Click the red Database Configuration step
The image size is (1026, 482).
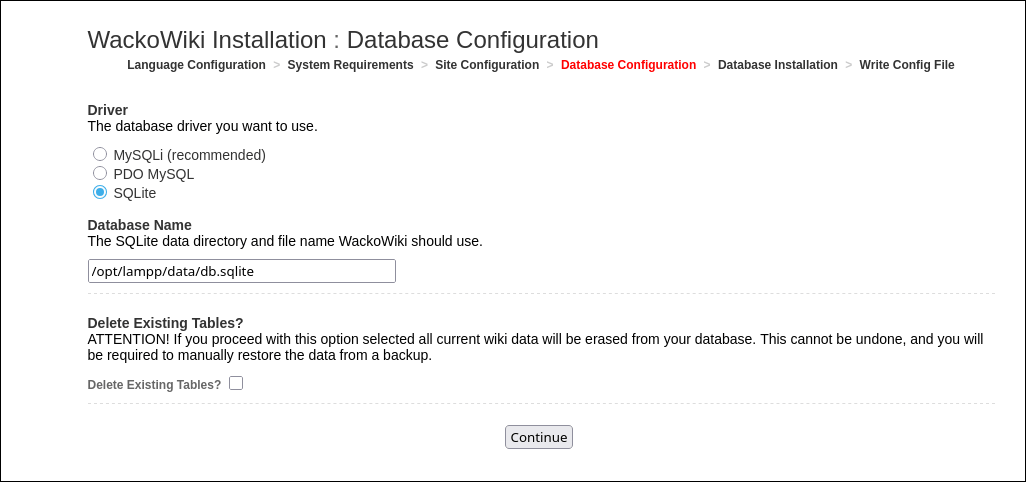(x=628, y=65)
